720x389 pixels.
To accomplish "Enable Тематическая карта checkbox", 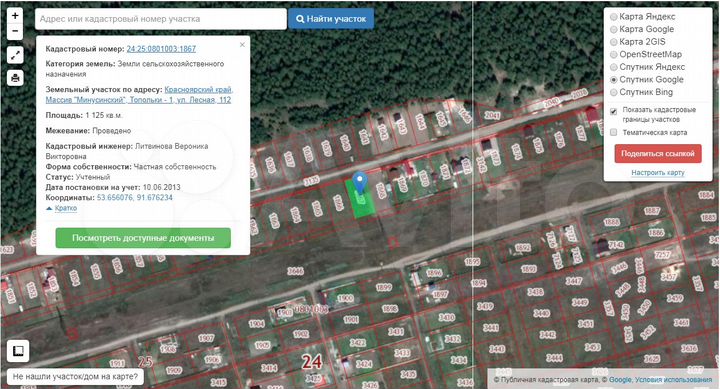I will pyautogui.click(x=613, y=132).
